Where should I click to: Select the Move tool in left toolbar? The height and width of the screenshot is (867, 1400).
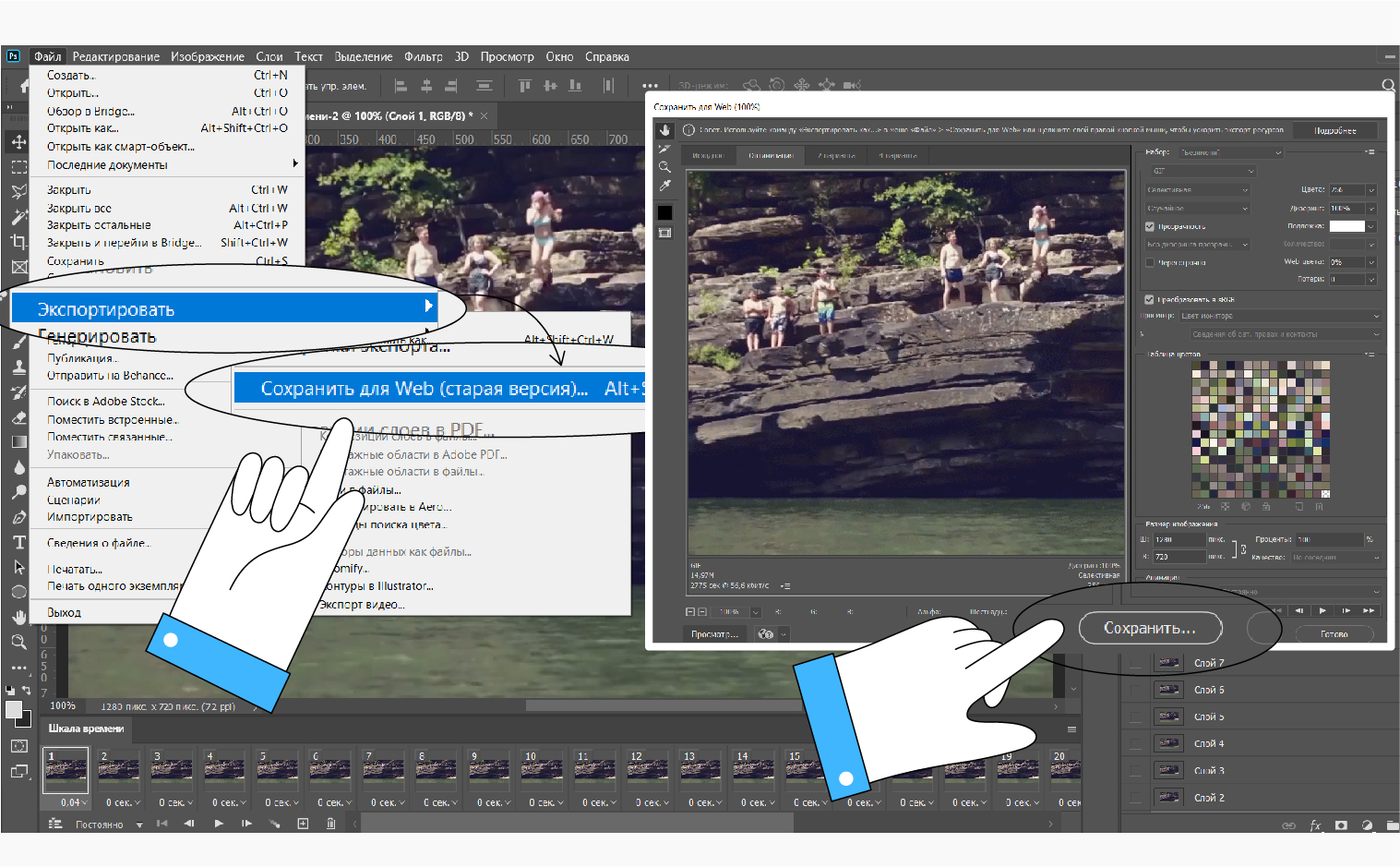(x=18, y=142)
